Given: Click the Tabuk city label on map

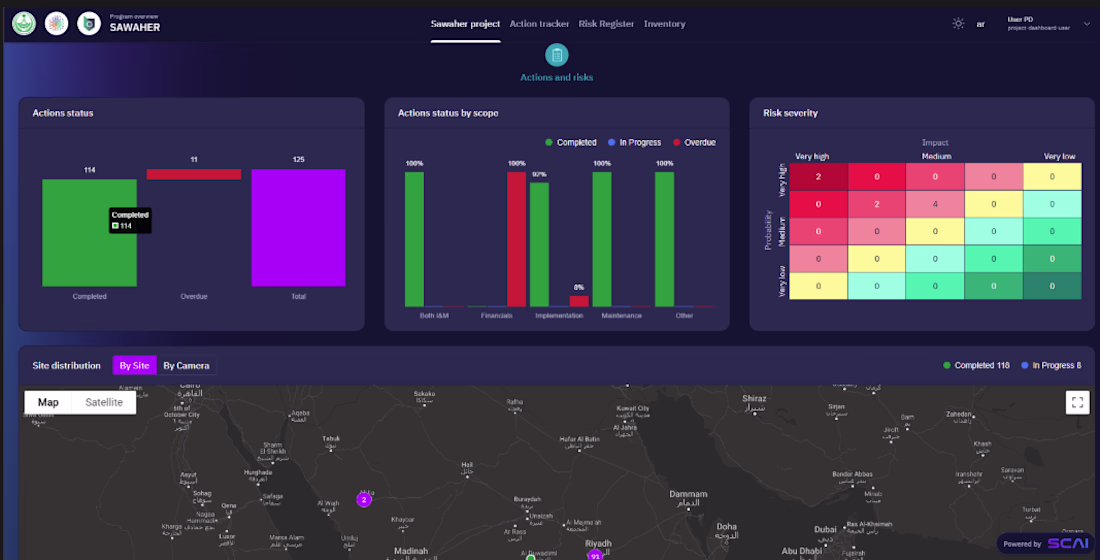Looking at the screenshot, I should pyautogui.click(x=331, y=441).
